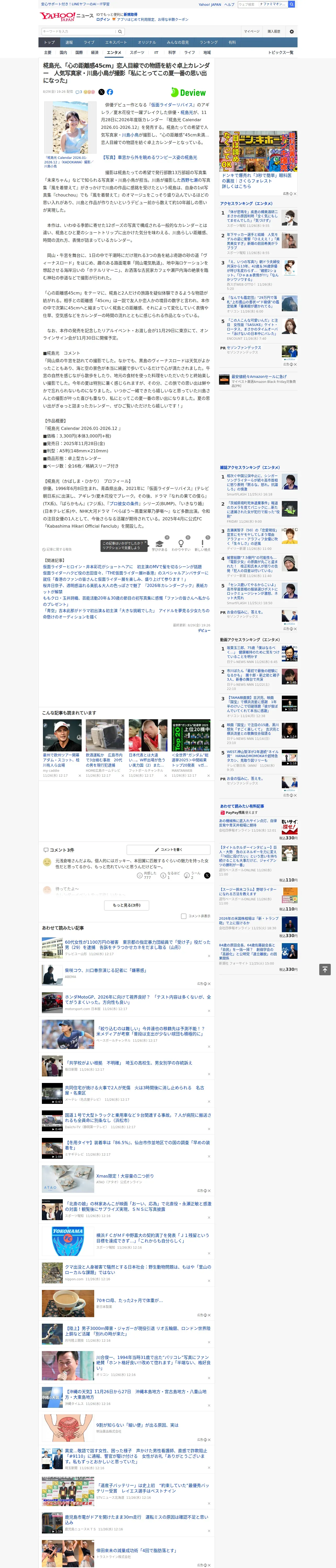Open トピックス一覧 link

281,52
